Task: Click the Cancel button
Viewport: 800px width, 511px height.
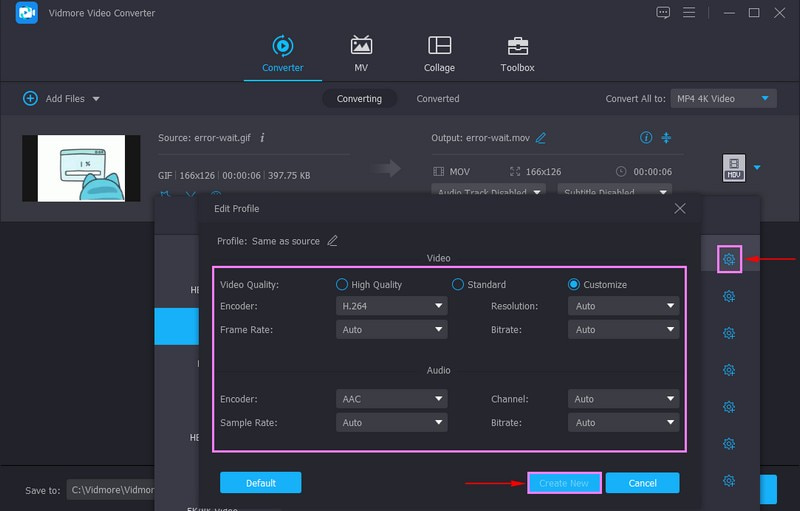Action: point(642,483)
